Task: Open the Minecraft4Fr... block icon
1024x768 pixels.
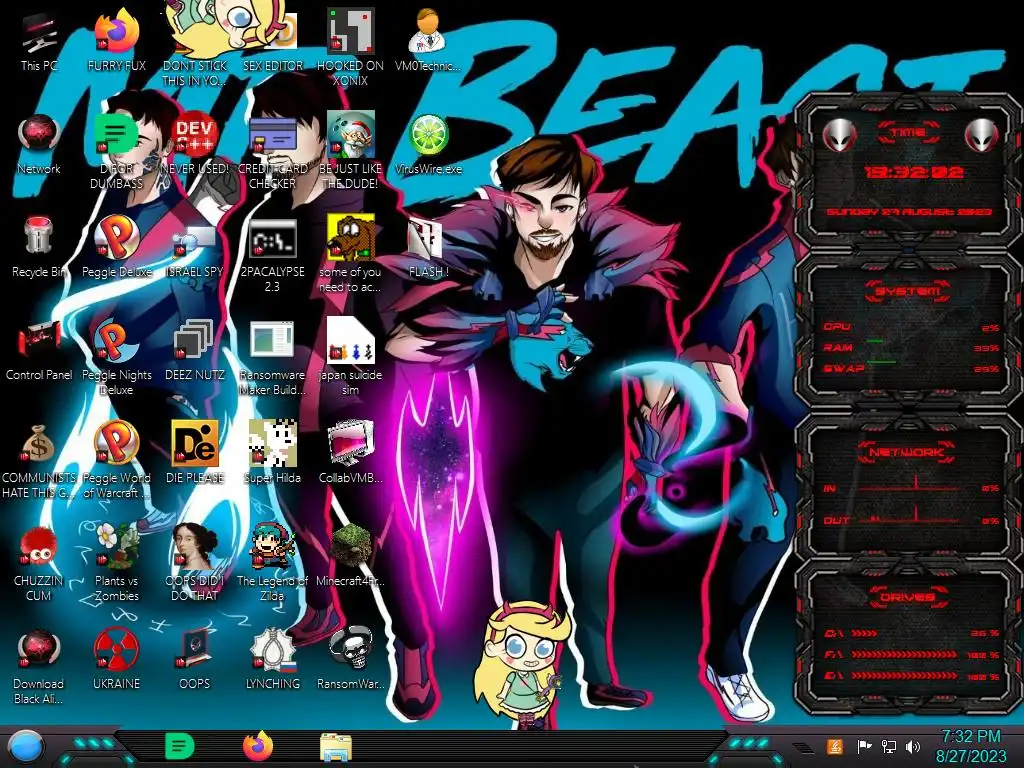Action: (350, 556)
